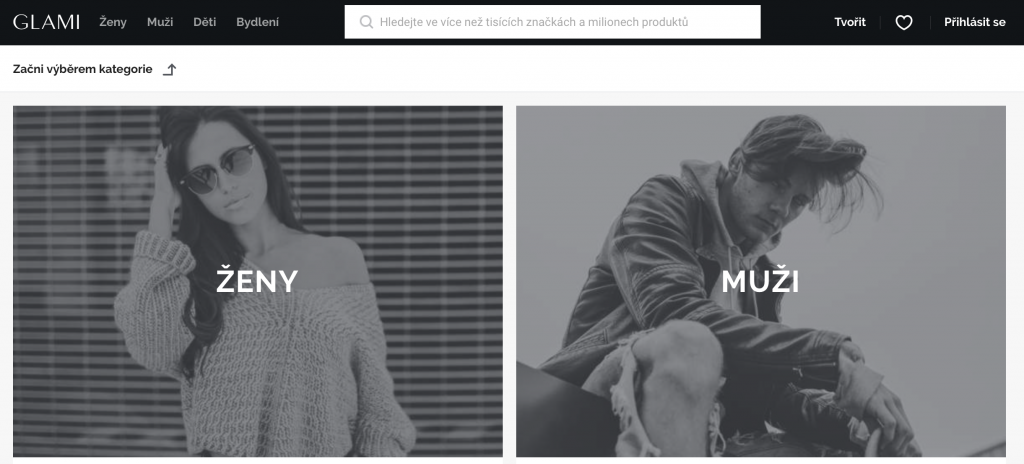Select Bydlení in the top navigation
Viewport: 1024px width, 464px height.
pos(257,22)
